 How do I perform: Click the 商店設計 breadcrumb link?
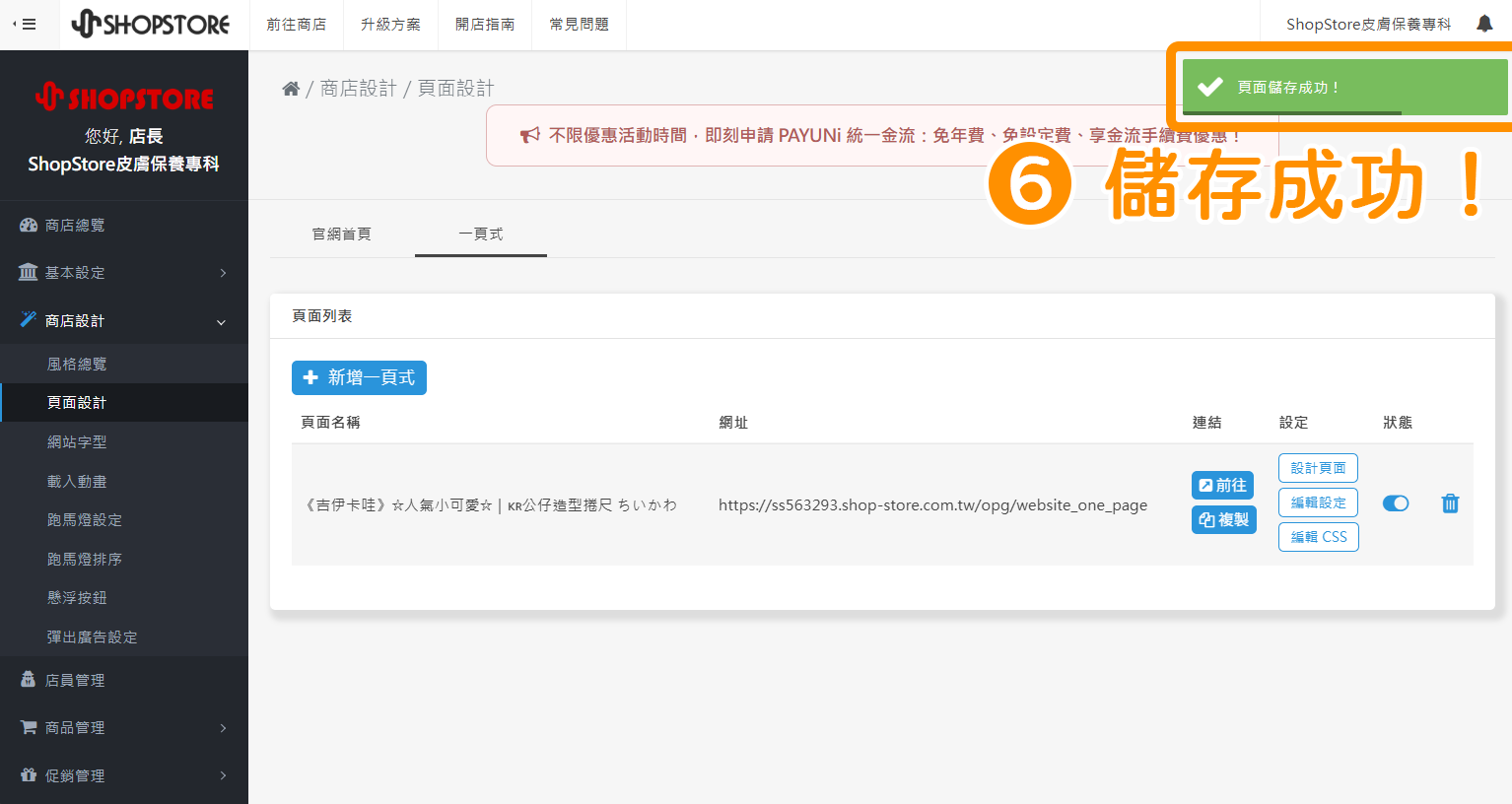[358, 89]
